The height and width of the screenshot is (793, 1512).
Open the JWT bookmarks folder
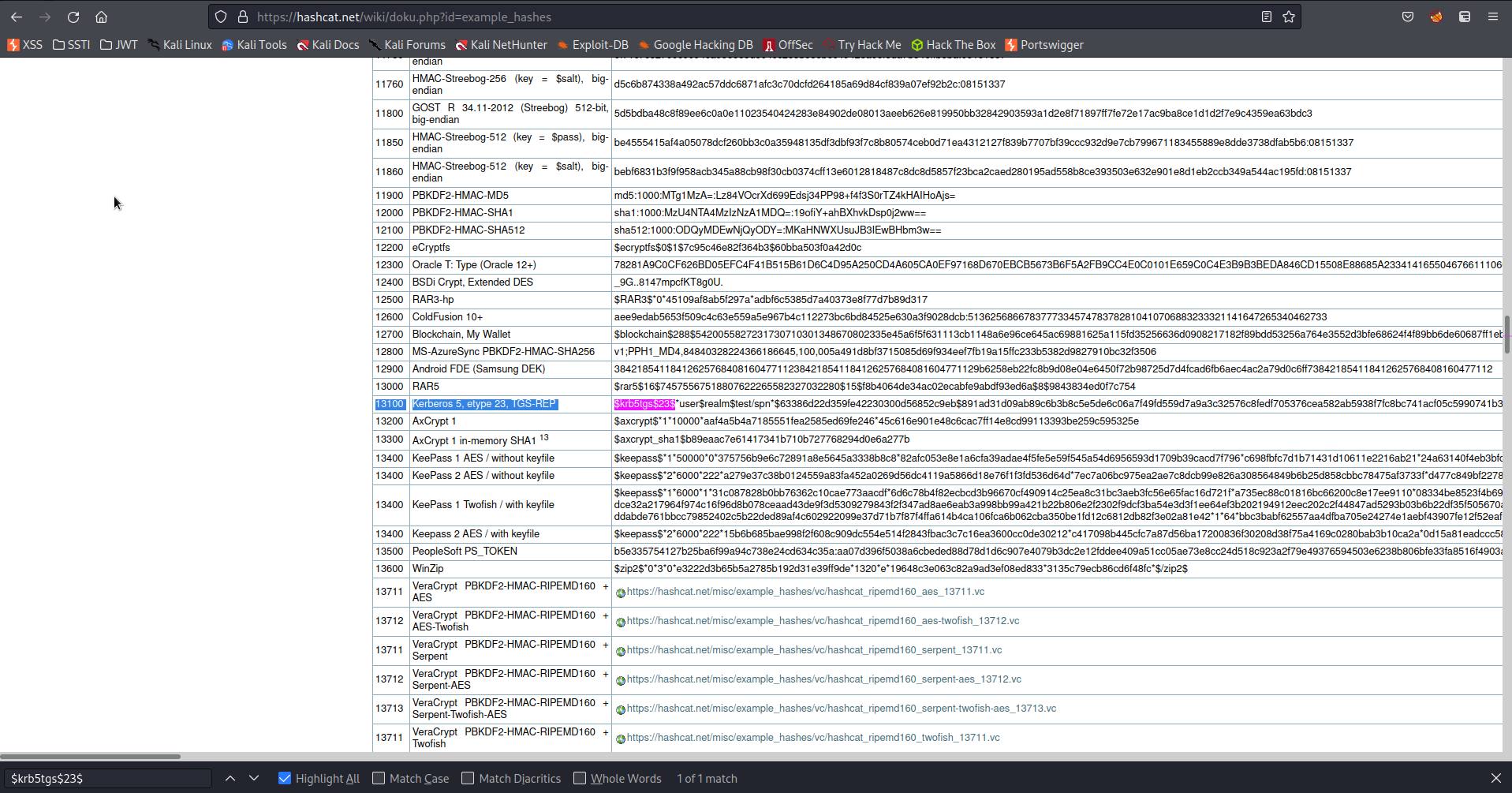pyautogui.click(x=119, y=45)
